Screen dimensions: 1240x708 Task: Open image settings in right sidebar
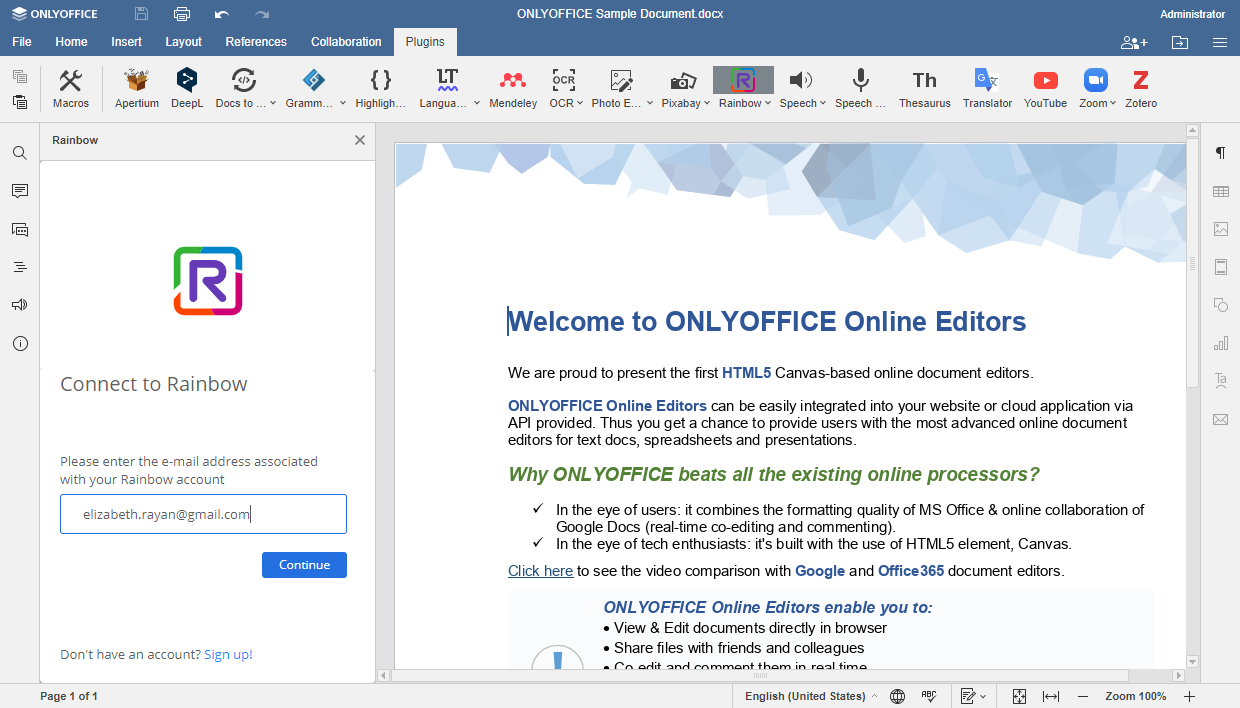pyautogui.click(x=1220, y=229)
